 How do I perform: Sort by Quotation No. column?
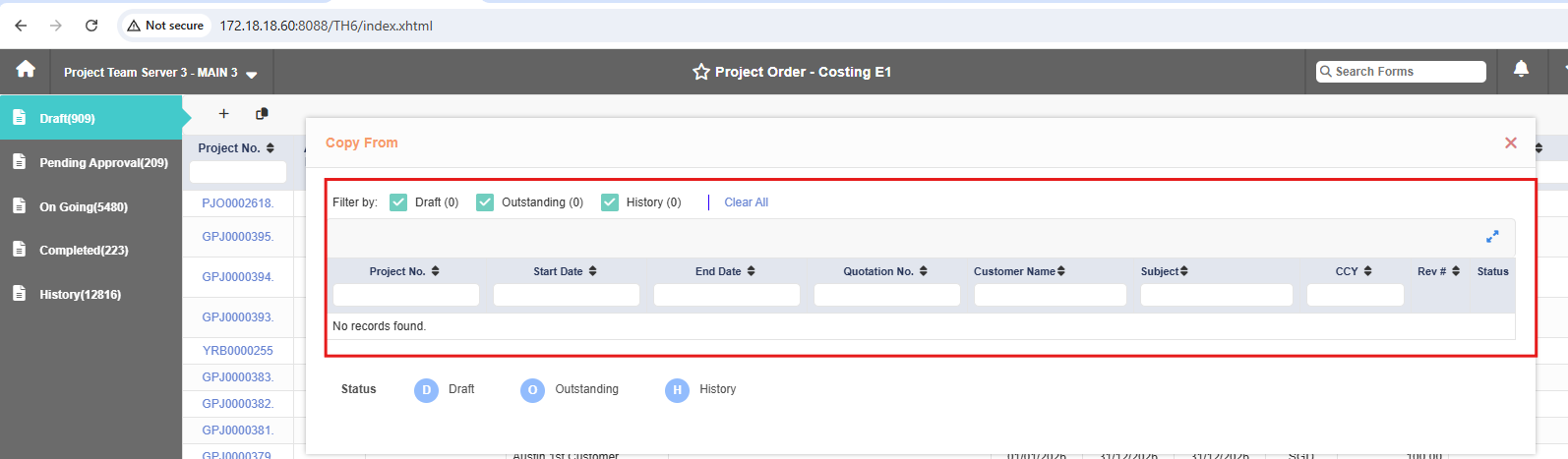923,271
